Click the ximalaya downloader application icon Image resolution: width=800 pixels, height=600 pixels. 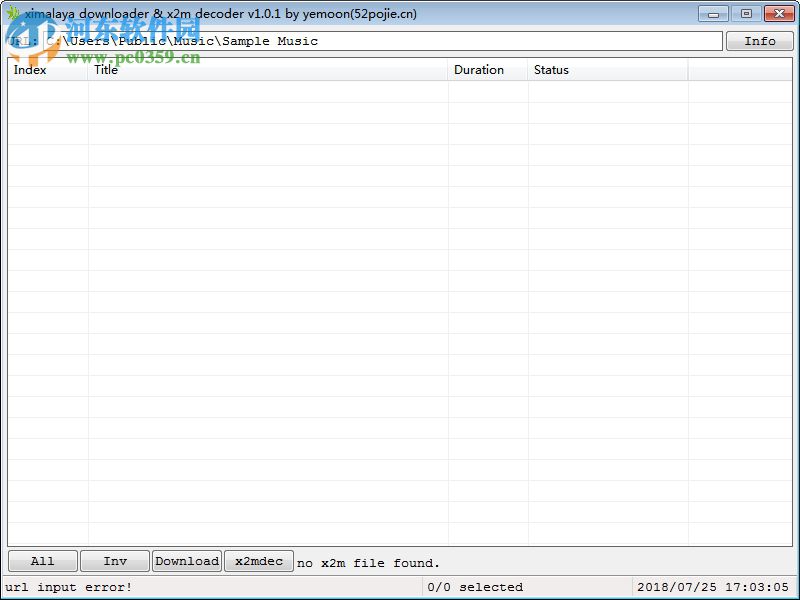[13, 13]
